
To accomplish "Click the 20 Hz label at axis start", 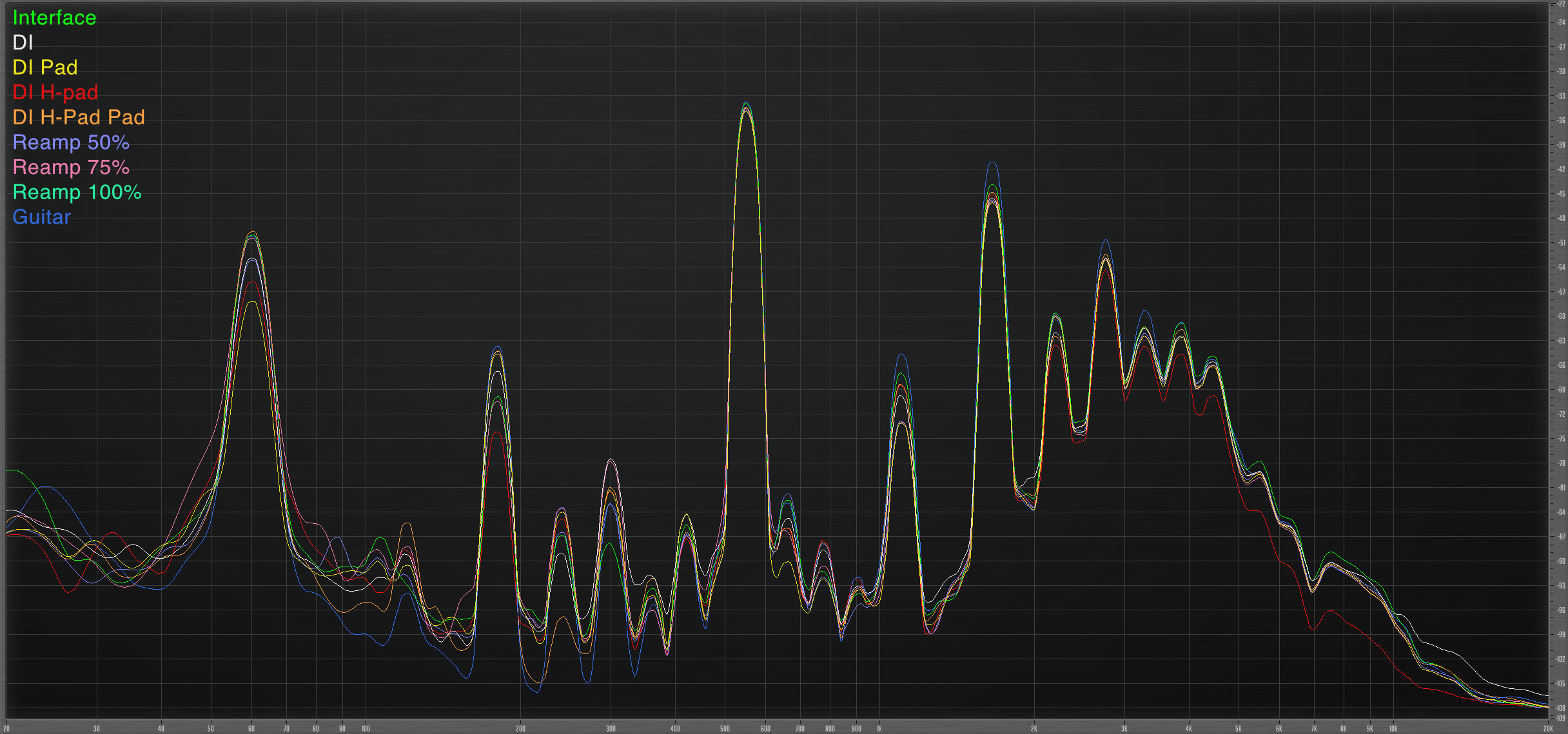I will (6, 729).
